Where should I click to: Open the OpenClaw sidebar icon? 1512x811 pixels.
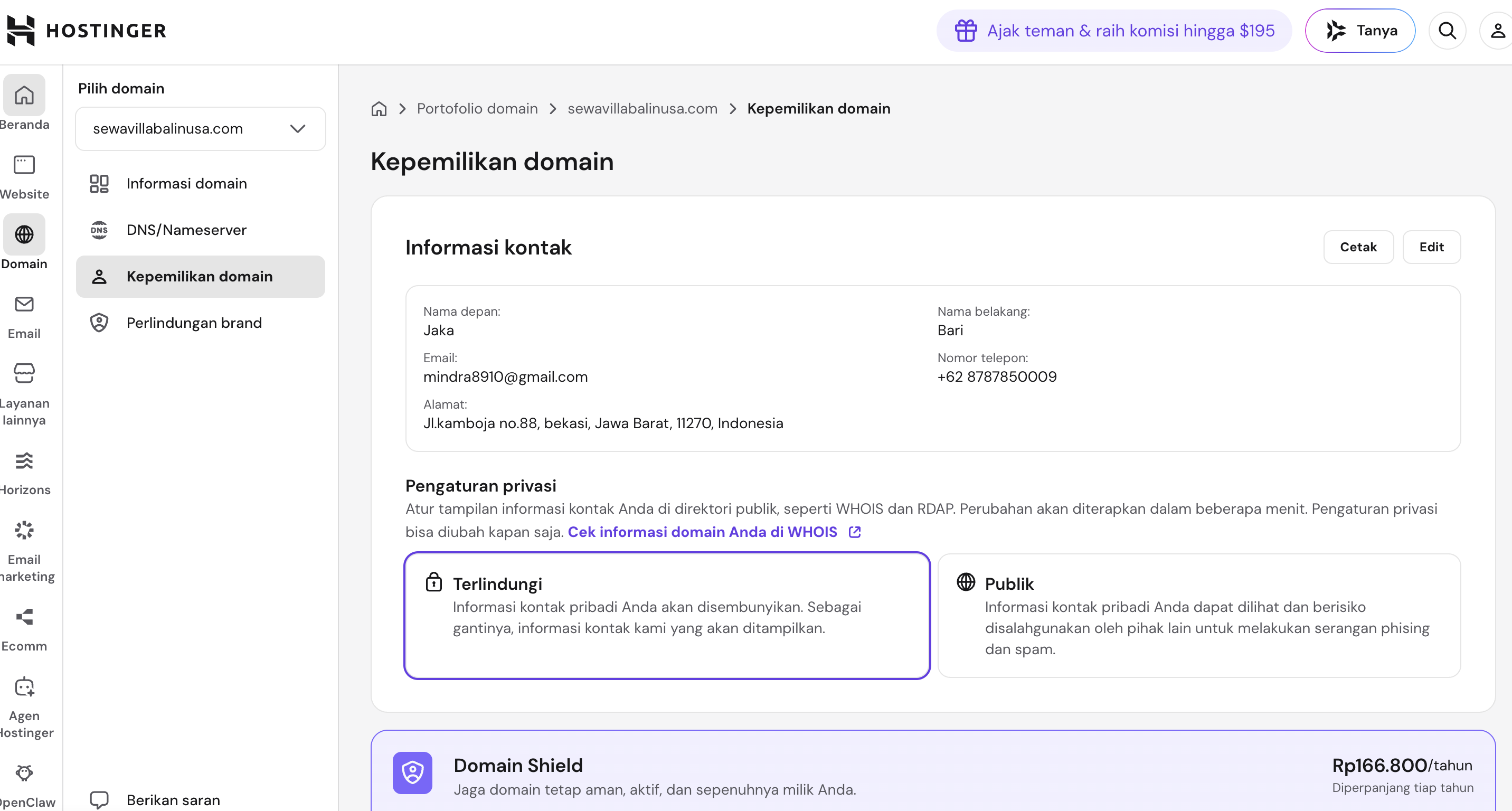(x=24, y=773)
